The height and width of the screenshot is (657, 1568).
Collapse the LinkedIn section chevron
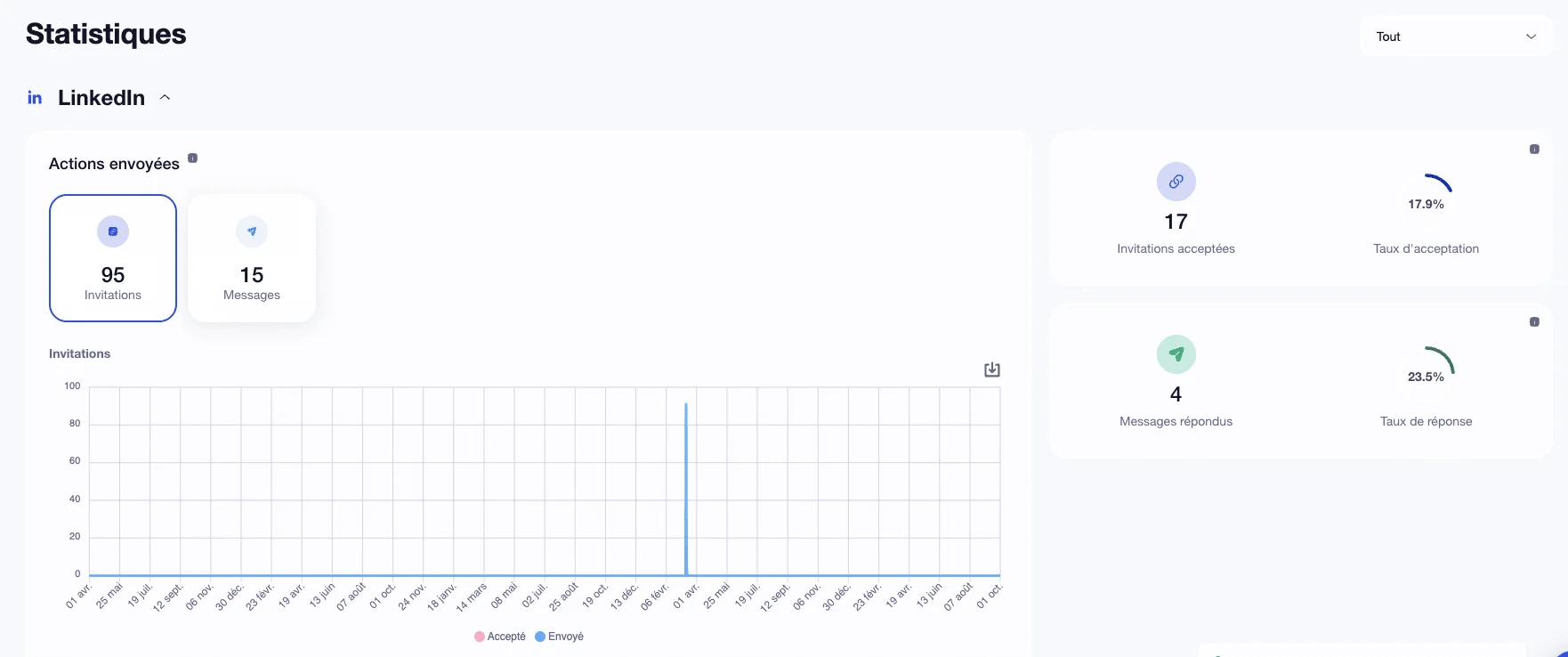tap(165, 98)
